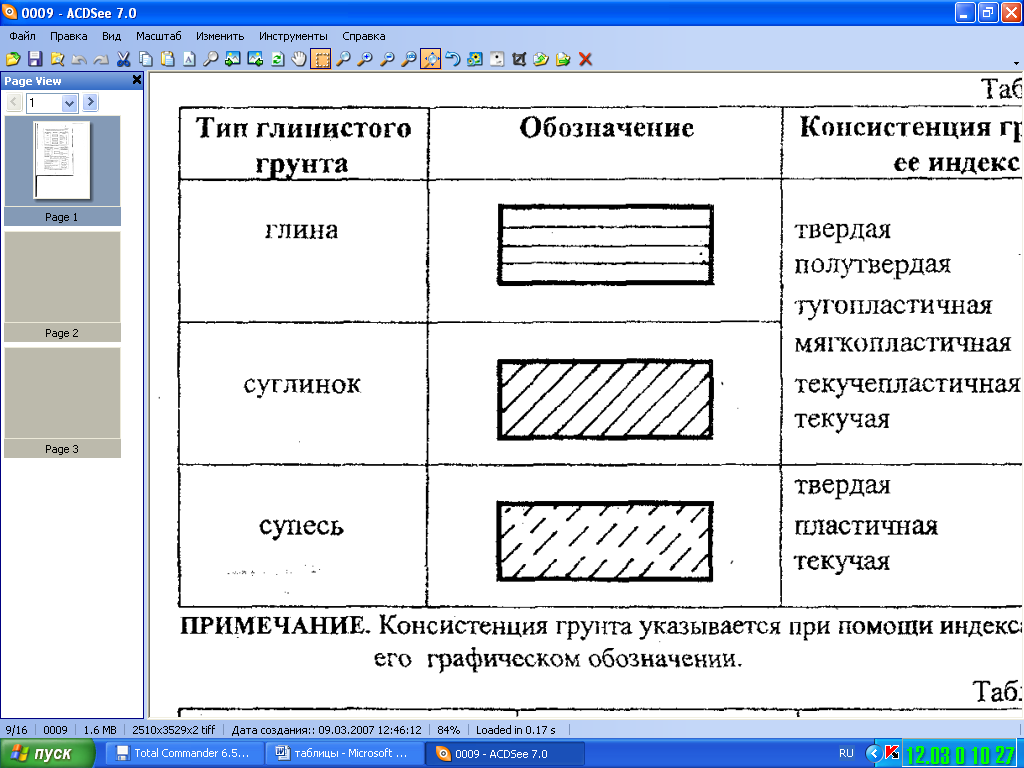
Task: Click the Crop tool icon
Action: pyautogui.click(x=519, y=59)
